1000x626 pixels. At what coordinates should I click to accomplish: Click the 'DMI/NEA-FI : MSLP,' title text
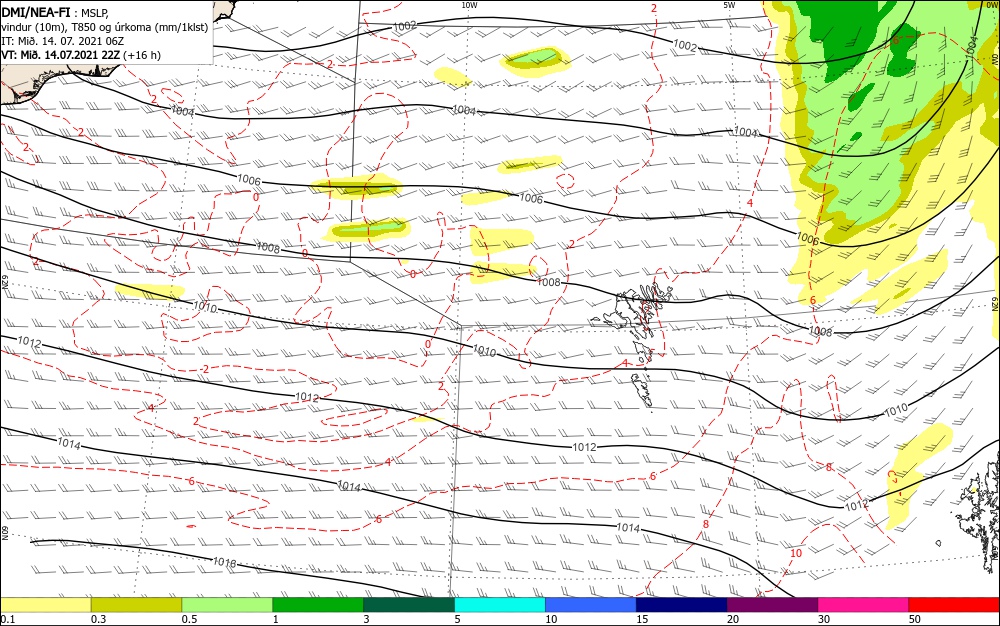tap(55, 13)
